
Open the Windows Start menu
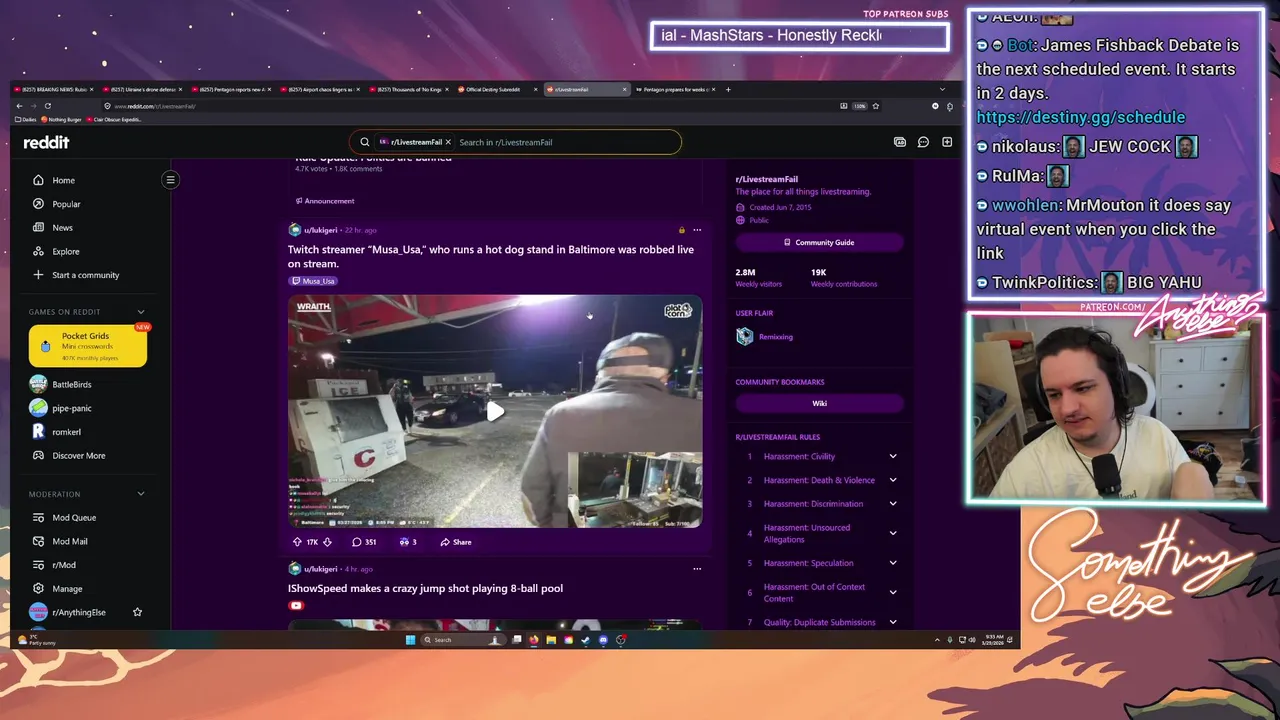[410, 640]
